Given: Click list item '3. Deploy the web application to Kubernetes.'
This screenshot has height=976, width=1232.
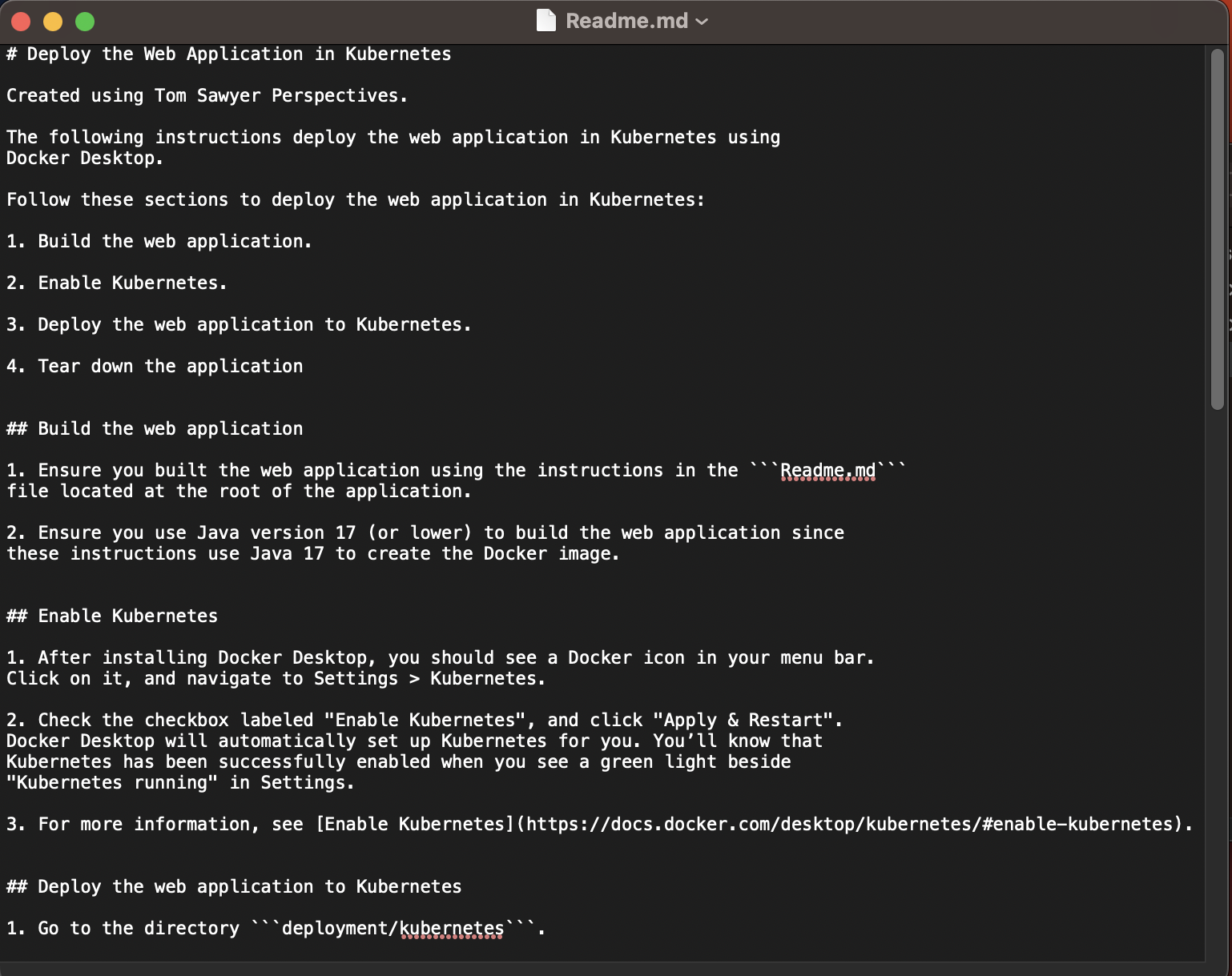Looking at the screenshot, I should (239, 325).
